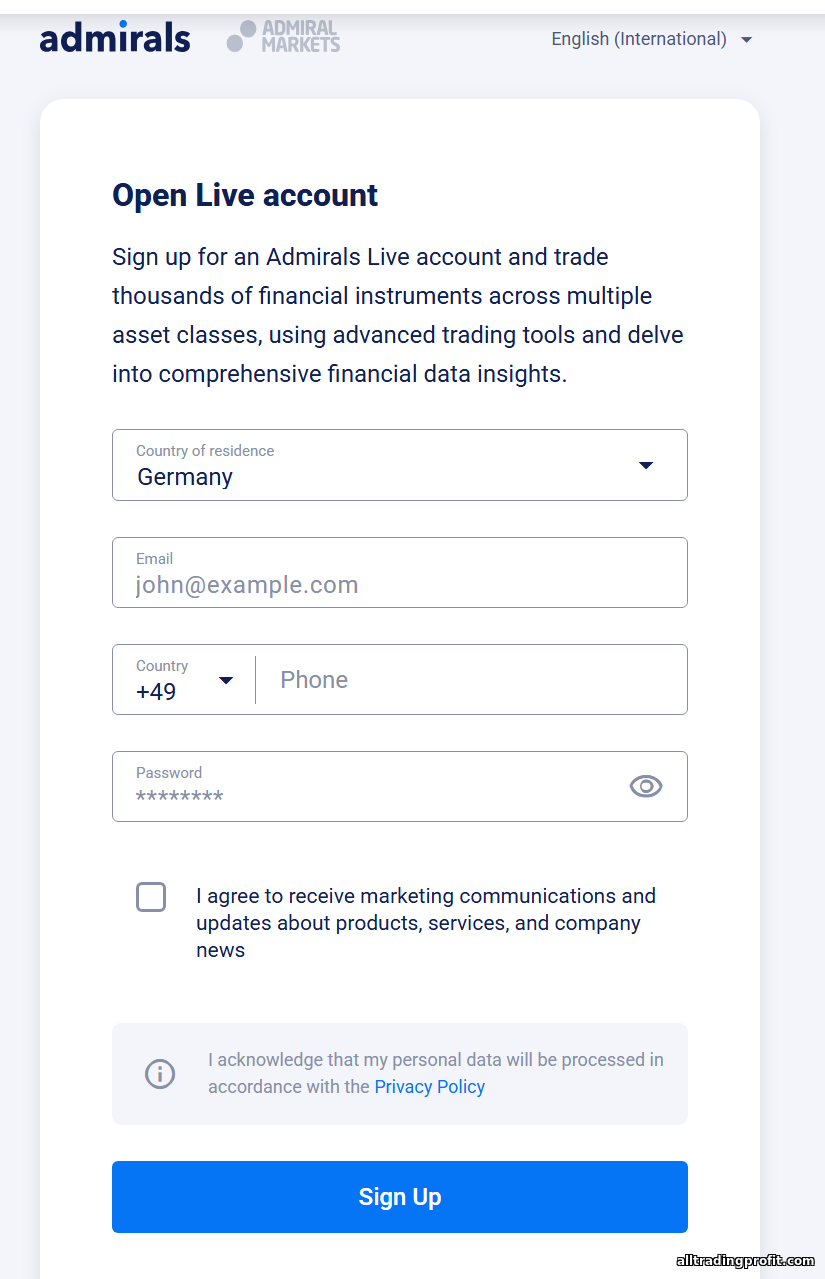Click the arrow next to the language selector

pyautogui.click(x=746, y=40)
